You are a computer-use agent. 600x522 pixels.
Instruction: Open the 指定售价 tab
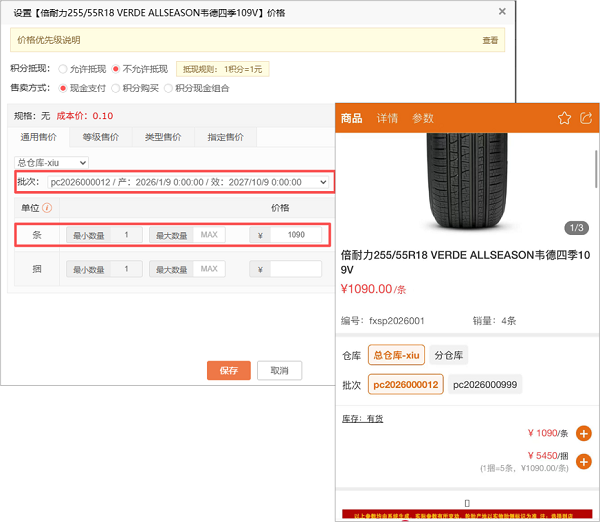click(x=225, y=137)
